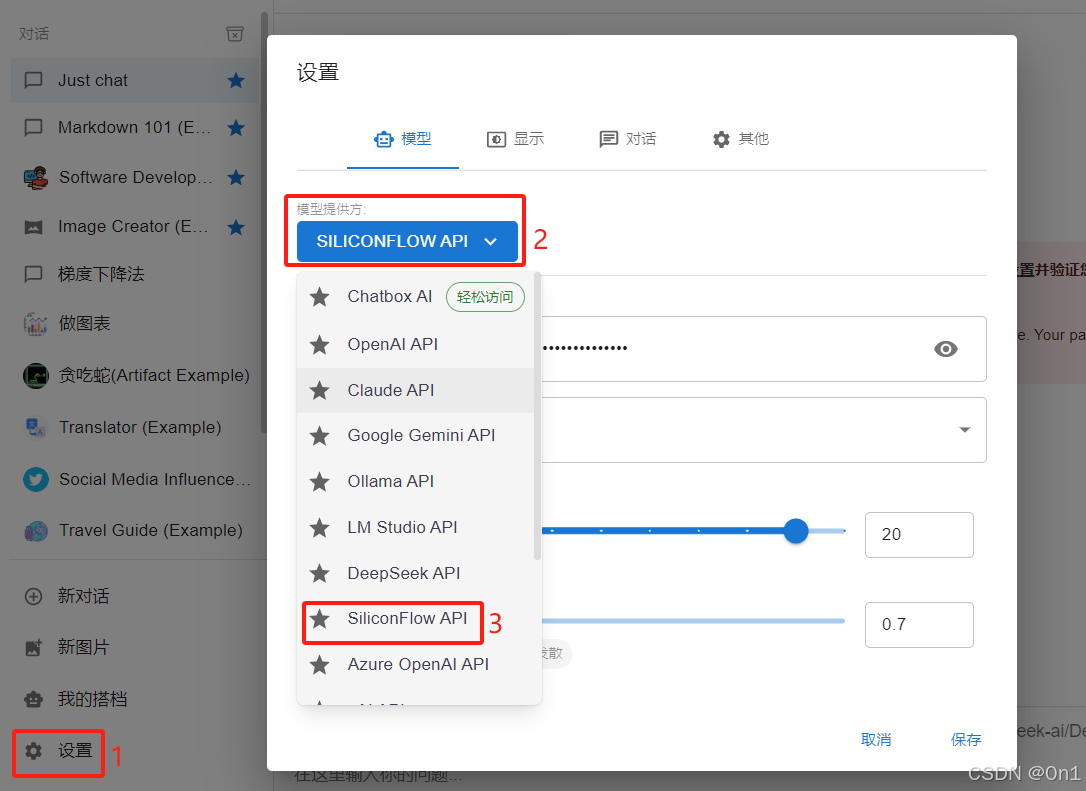This screenshot has width=1086, height=791.
Task: Click the 新对话 plus circle icon
Action: point(33,596)
